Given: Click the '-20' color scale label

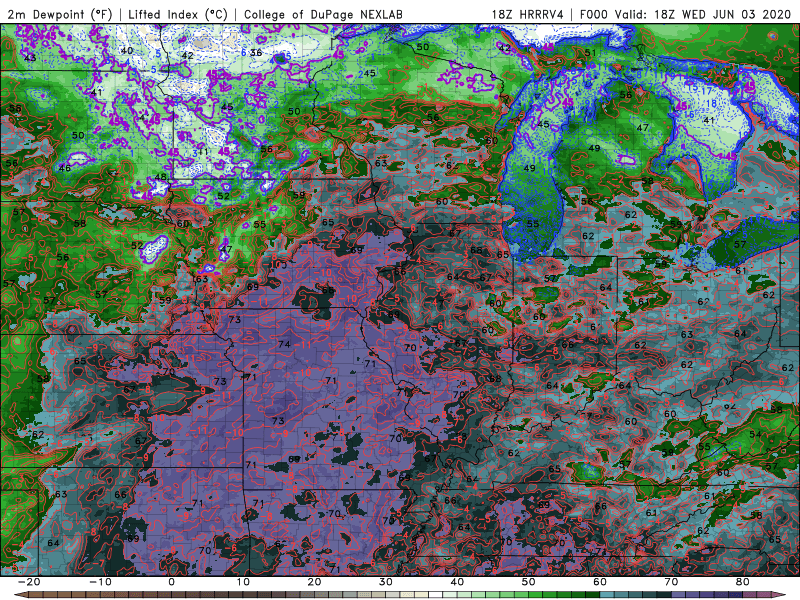Looking at the screenshot, I should pos(29,582).
